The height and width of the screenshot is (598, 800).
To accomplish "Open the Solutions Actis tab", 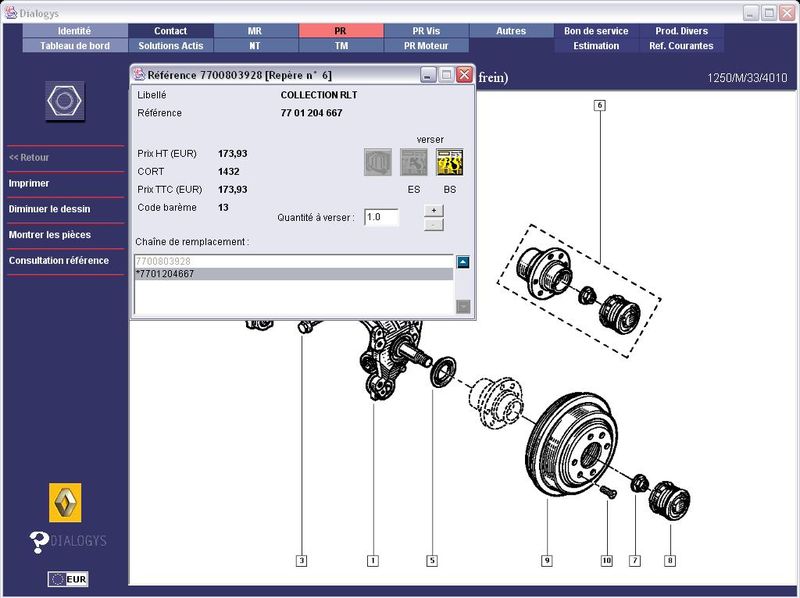I will click(170, 45).
